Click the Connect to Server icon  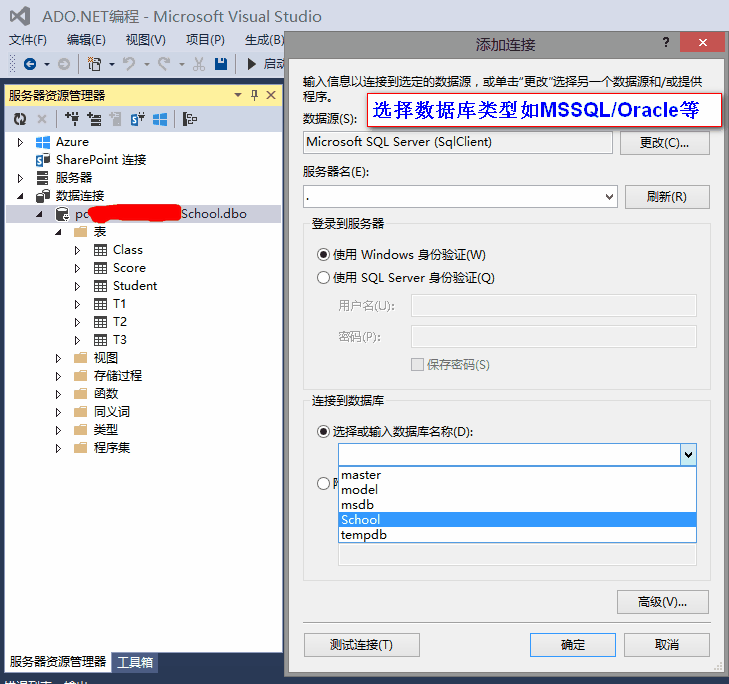pos(94,120)
